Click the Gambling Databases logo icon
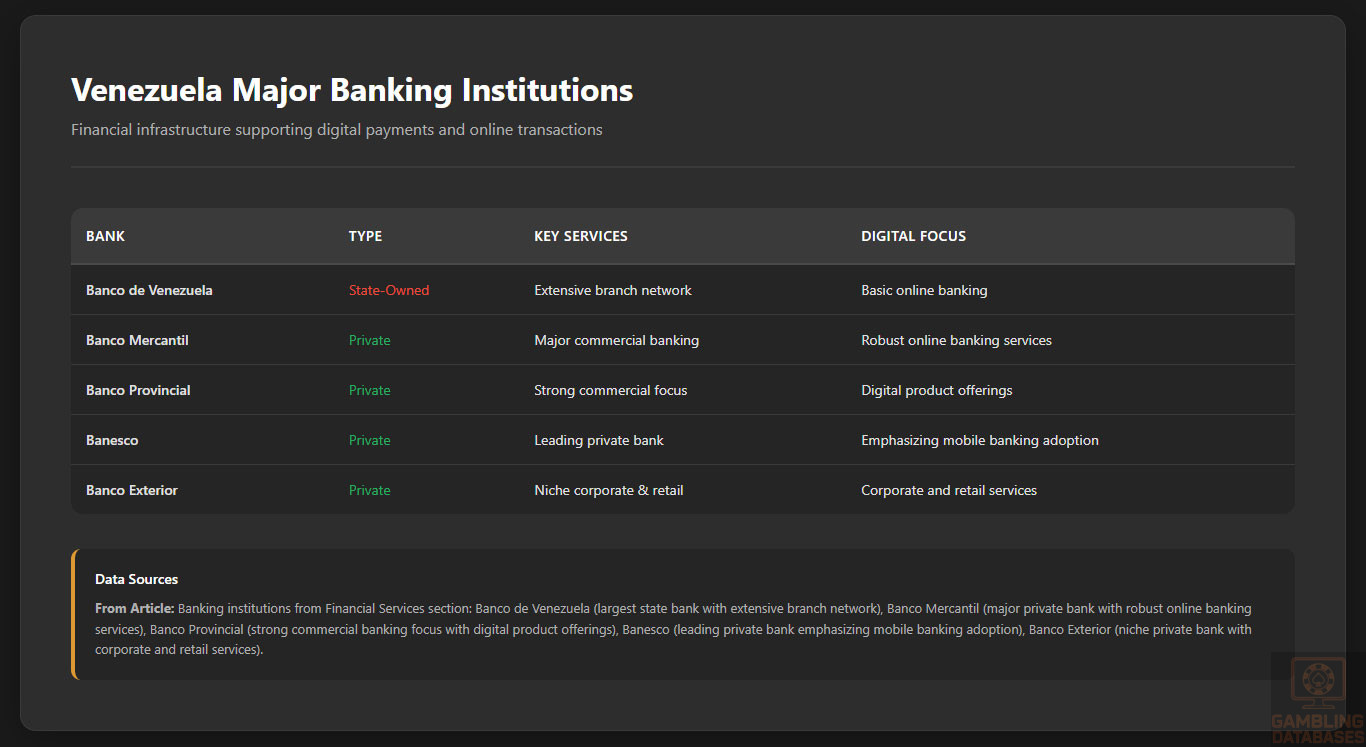This screenshot has width=1366, height=747. pos(1318,683)
